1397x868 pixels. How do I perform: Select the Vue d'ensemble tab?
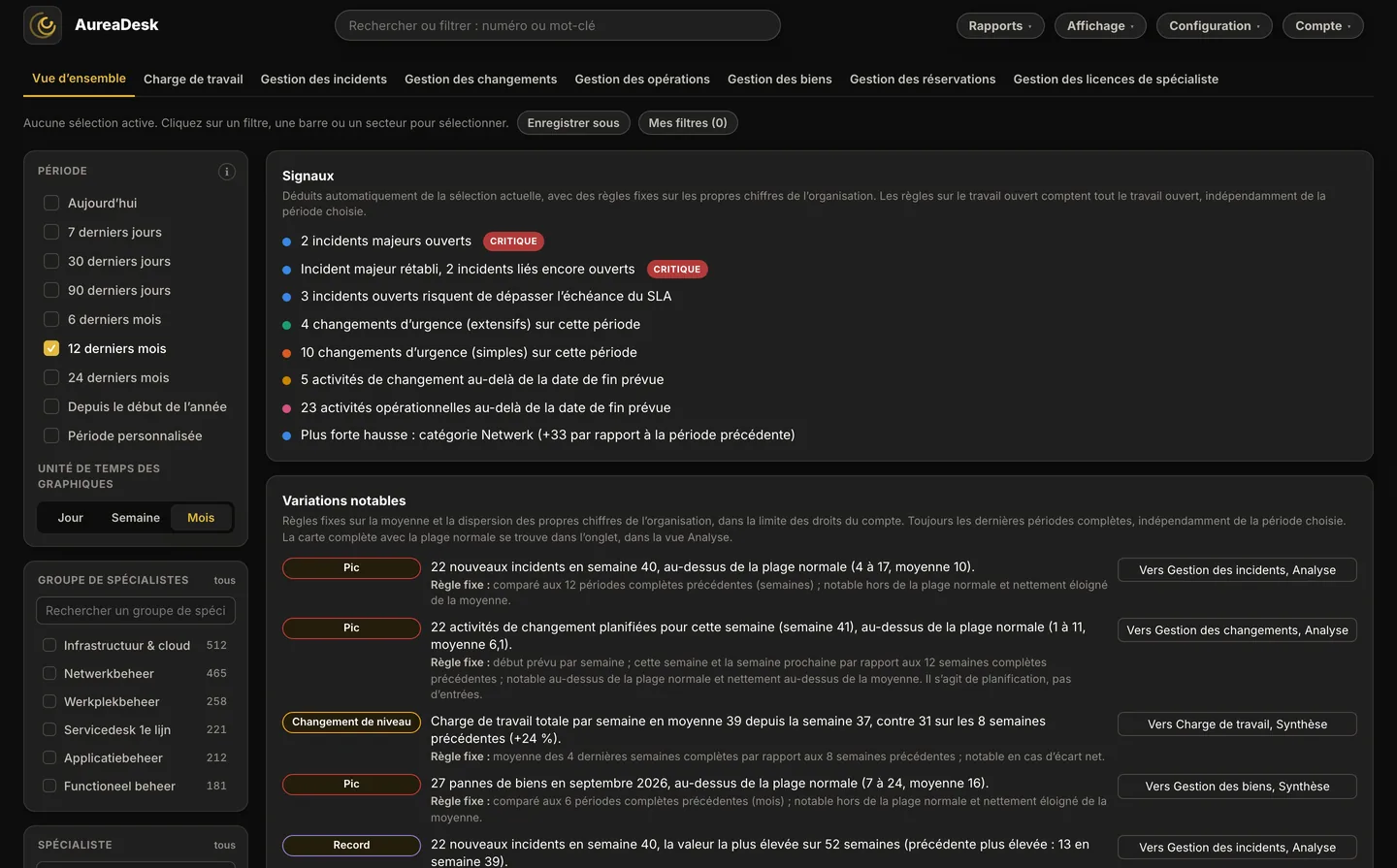79,79
